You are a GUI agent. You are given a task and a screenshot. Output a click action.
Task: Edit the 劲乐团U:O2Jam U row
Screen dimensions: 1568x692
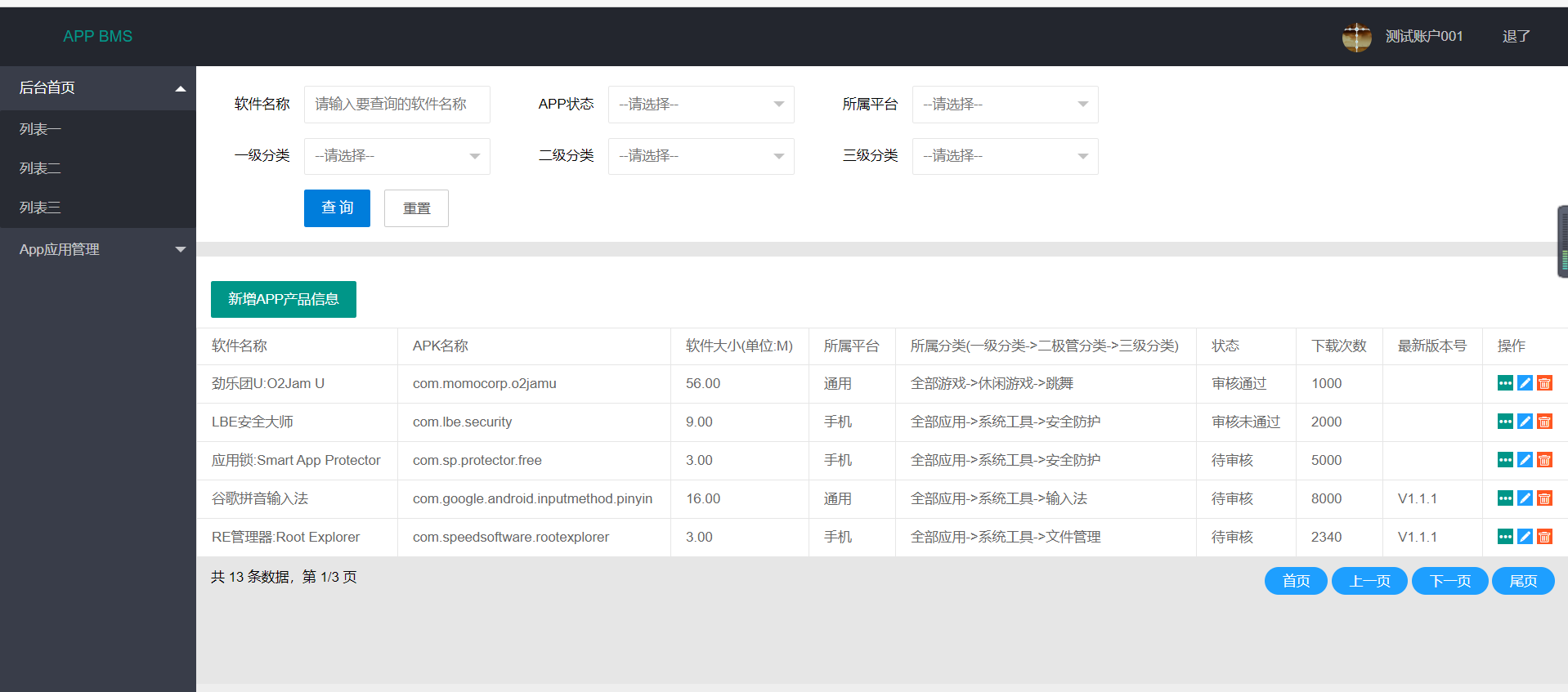coord(1525,383)
